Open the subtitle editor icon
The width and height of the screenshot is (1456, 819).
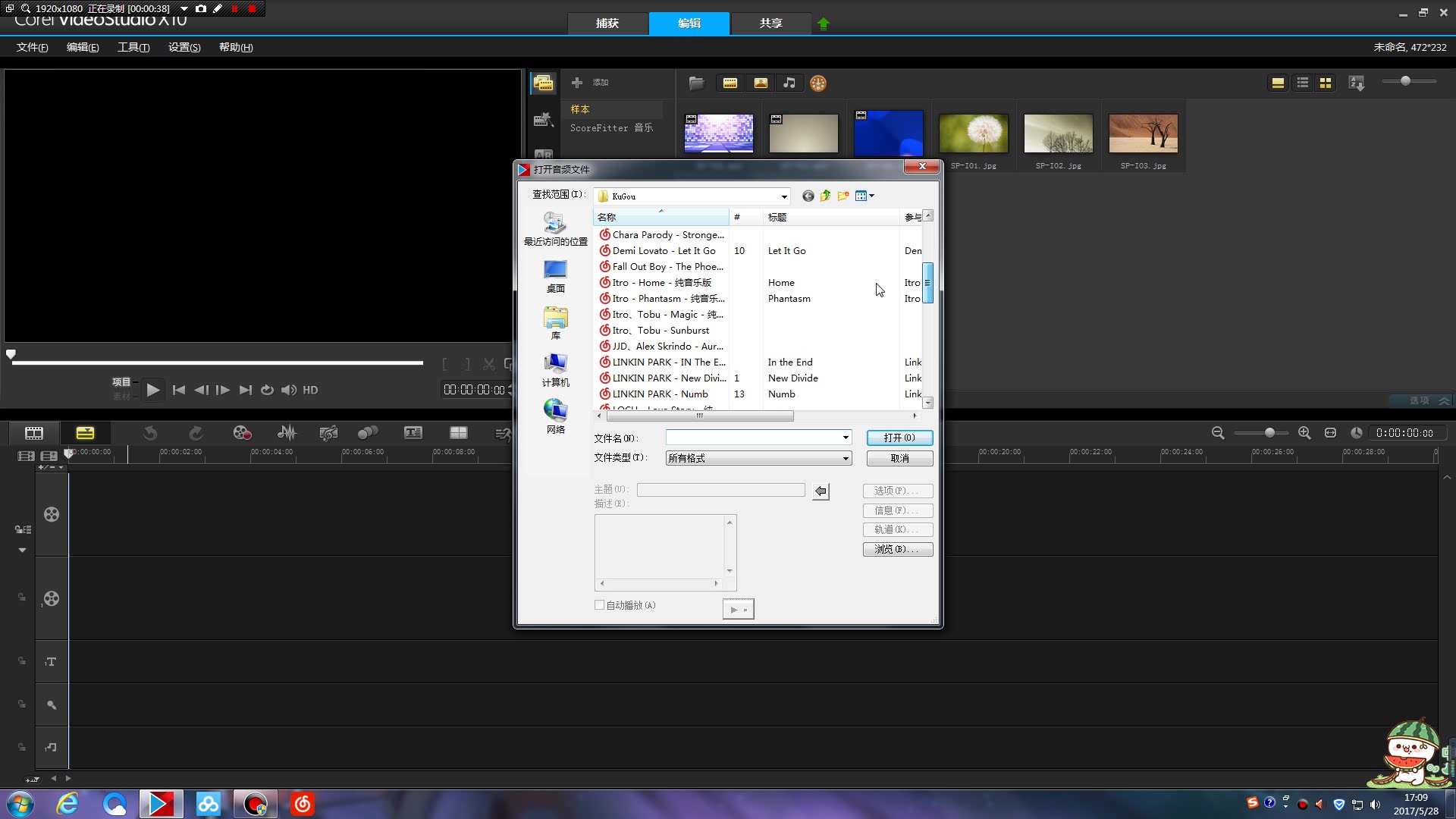click(413, 433)
